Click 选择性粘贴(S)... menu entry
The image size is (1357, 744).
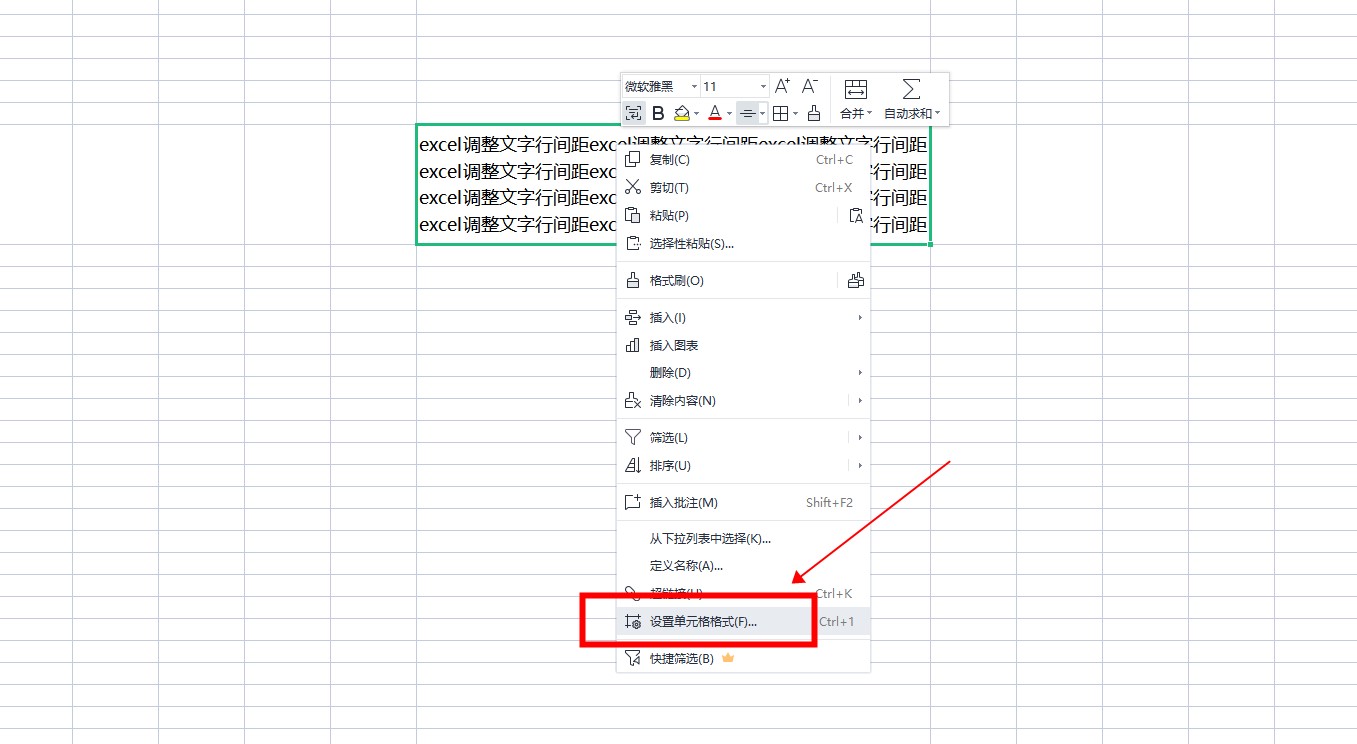tap(691, 244)
